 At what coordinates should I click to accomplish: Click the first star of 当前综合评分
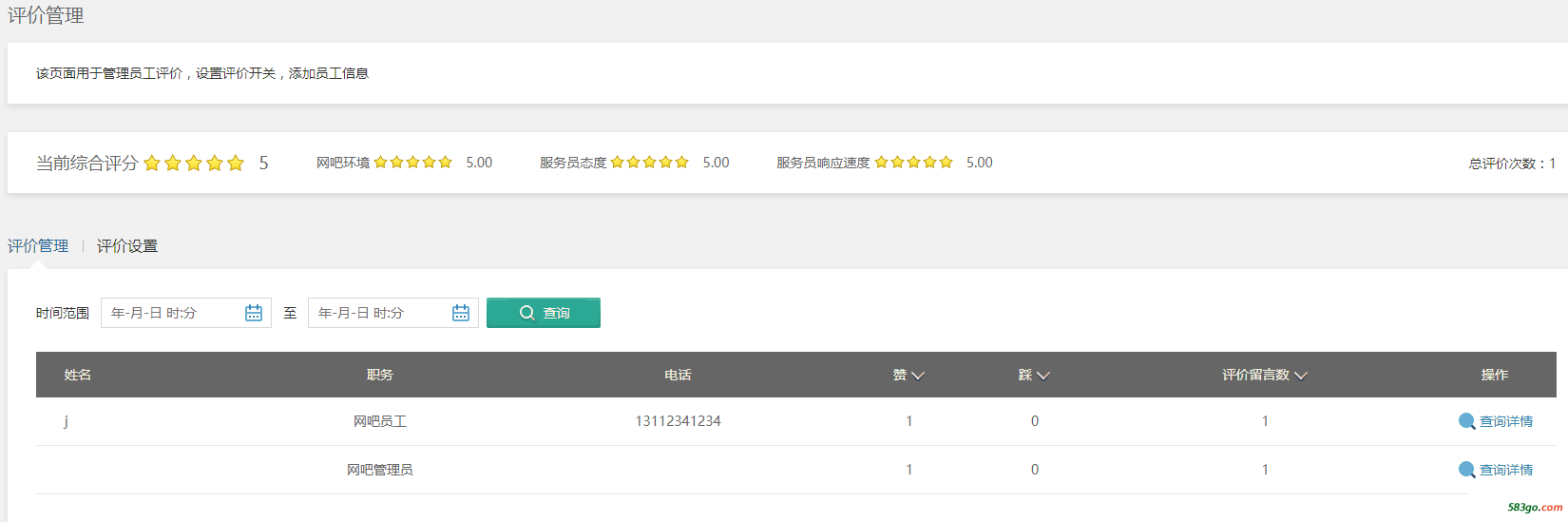152,164
